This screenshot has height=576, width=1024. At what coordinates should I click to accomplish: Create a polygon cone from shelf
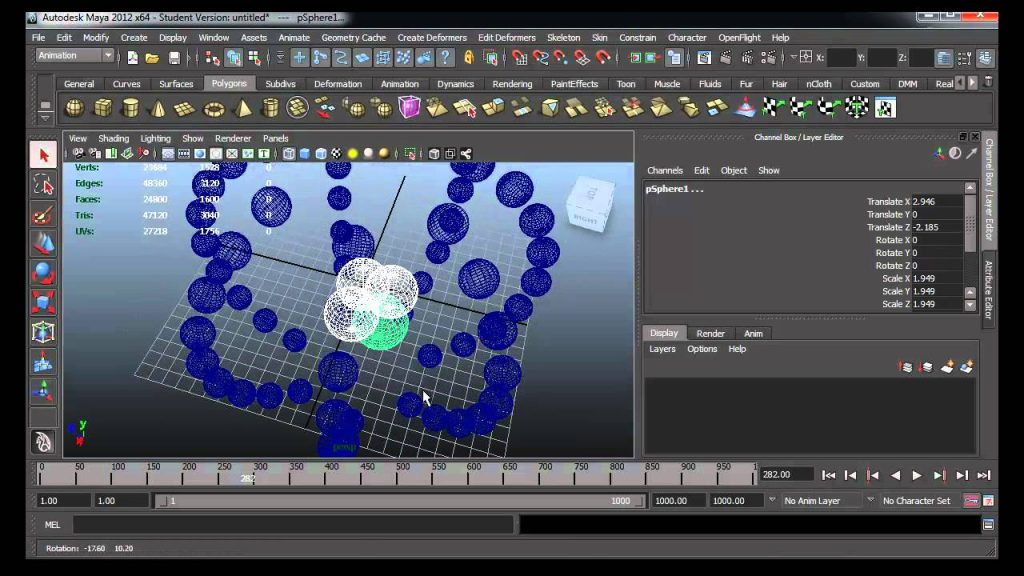pos(158,108)
